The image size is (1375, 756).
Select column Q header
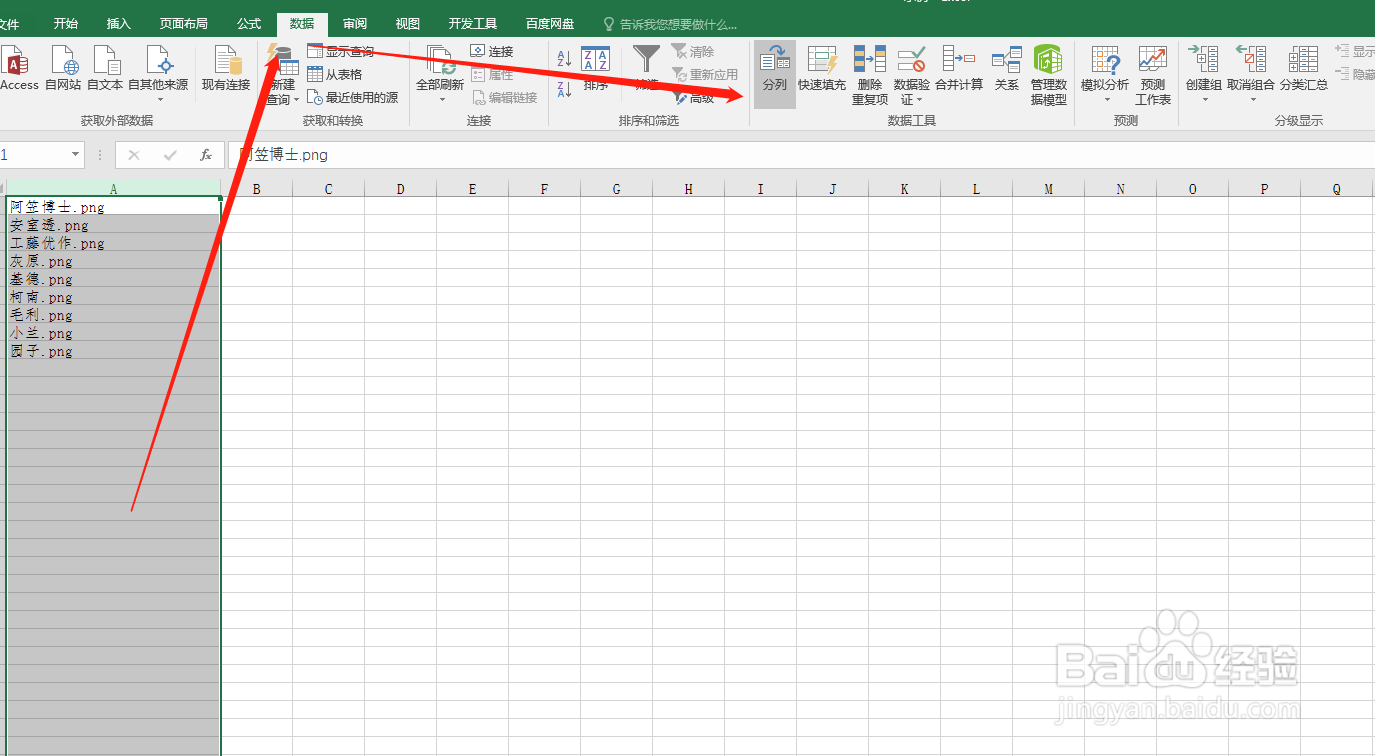tap(1337, 188)
